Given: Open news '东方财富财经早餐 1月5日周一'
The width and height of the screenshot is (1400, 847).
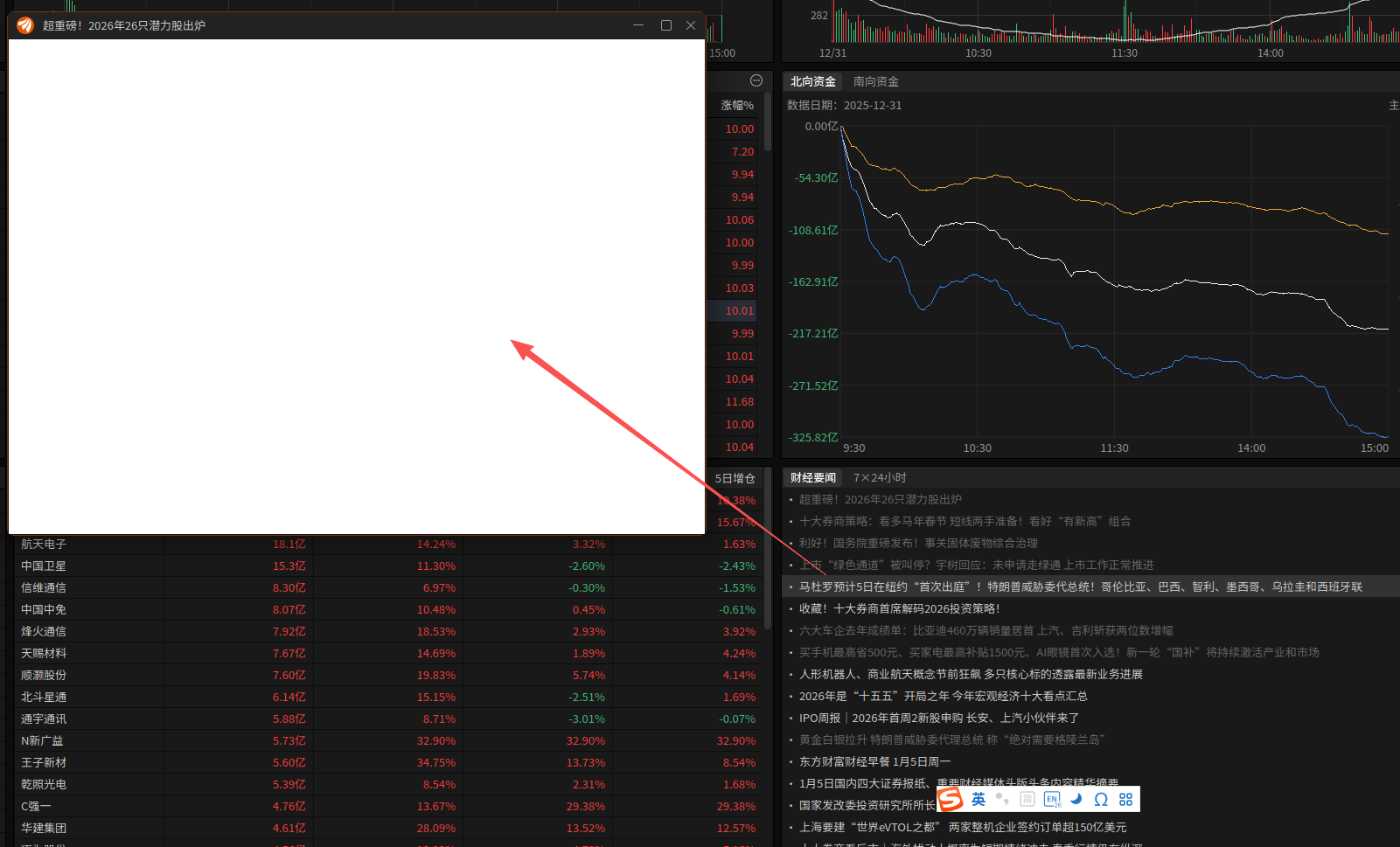Looking at the screenshot, I should pyautogui.click(x=874, y=761).
